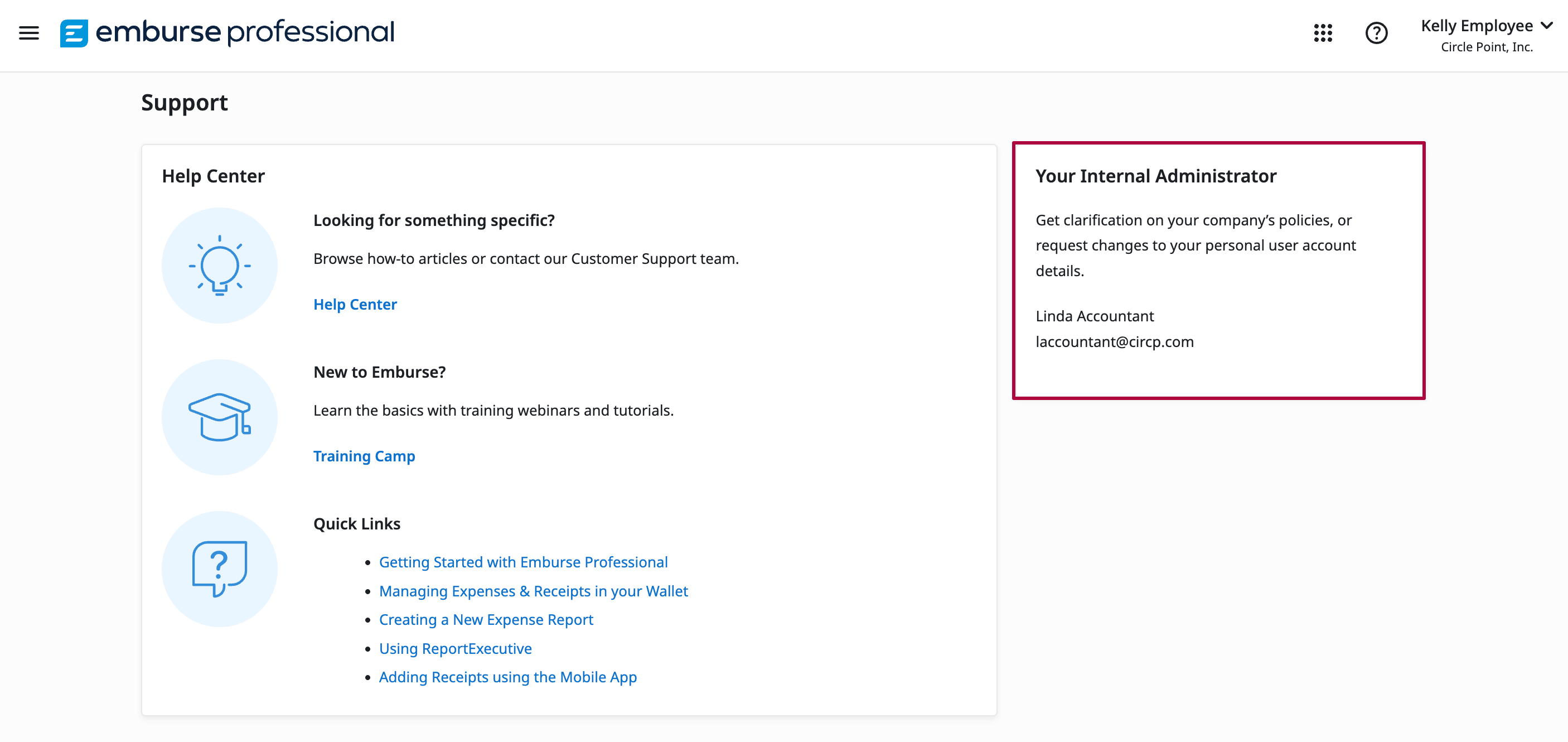Click the emburse professional wordmark
This screenshot has height=742, width=1568.
point(245,32)
